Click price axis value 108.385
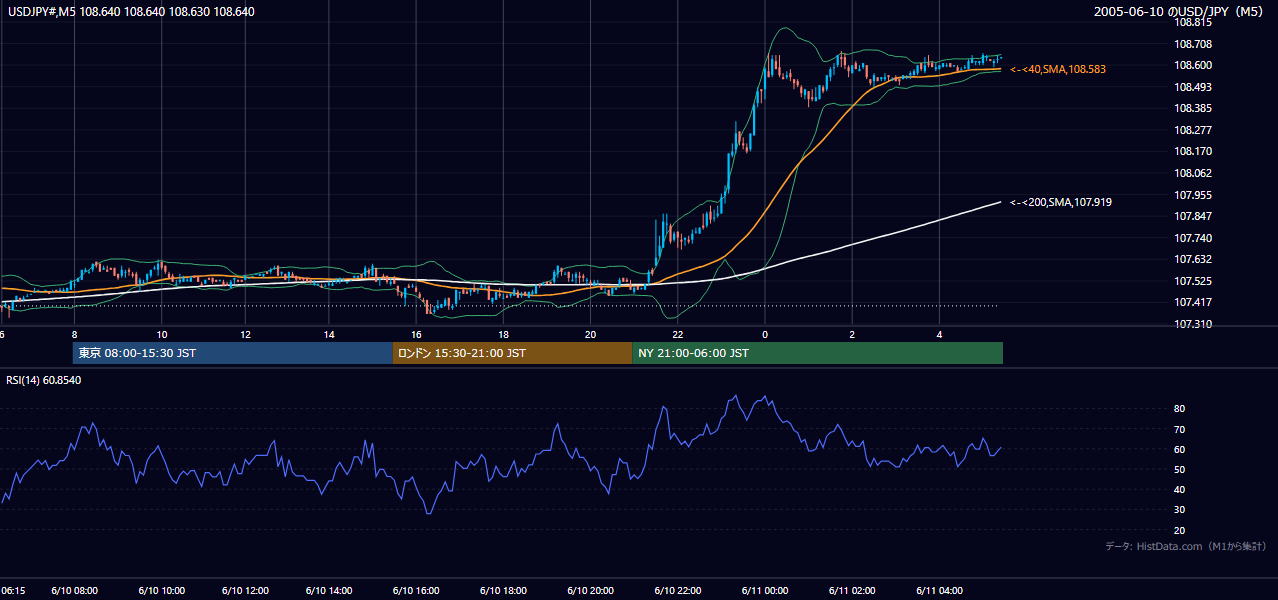This screenshot has width=1278, height=600. point(1193,108)
